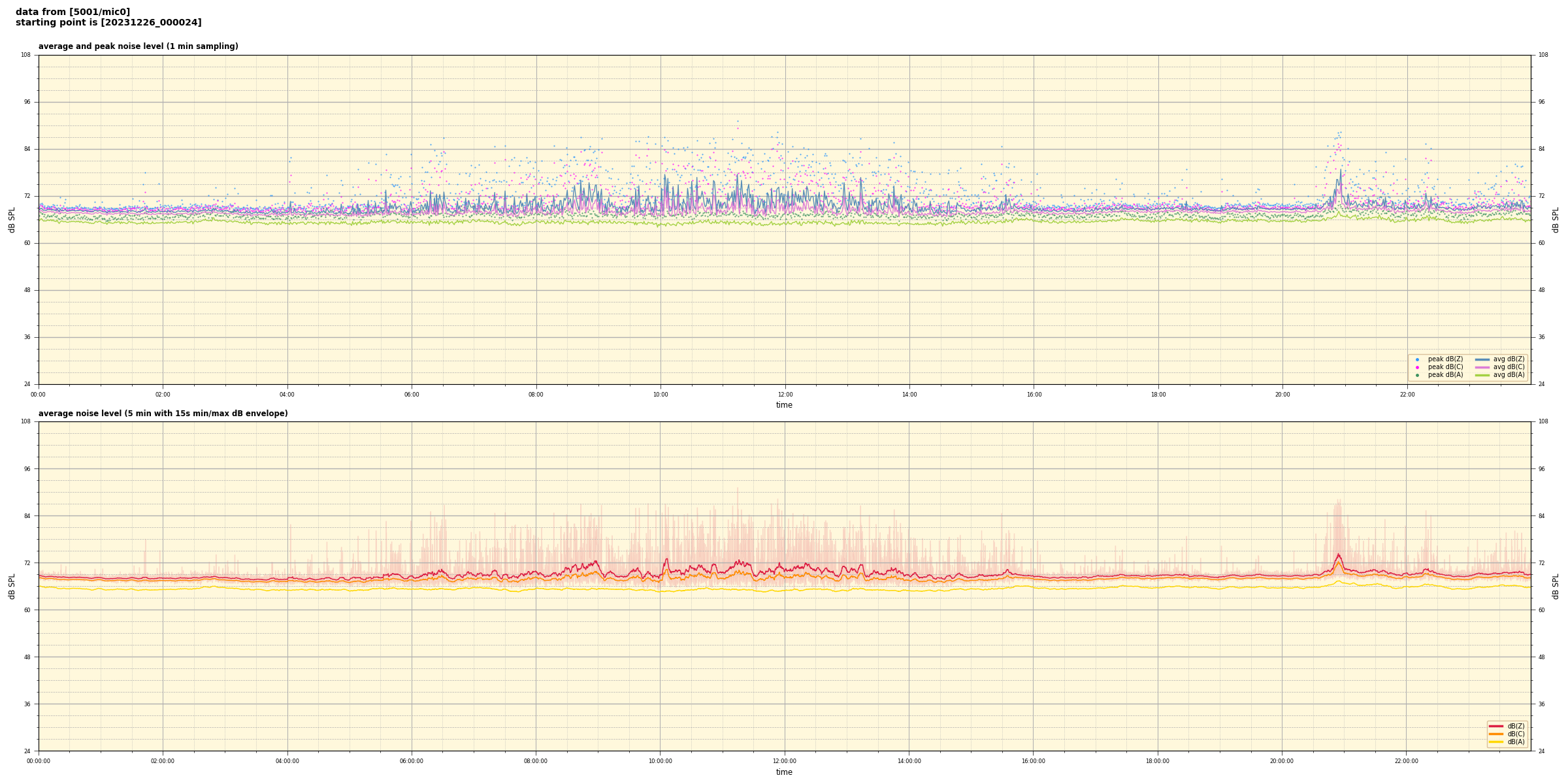Click avg dB(A) legend line
Viewport: 1568px width, 784px height.
[x=1482, y=375]
